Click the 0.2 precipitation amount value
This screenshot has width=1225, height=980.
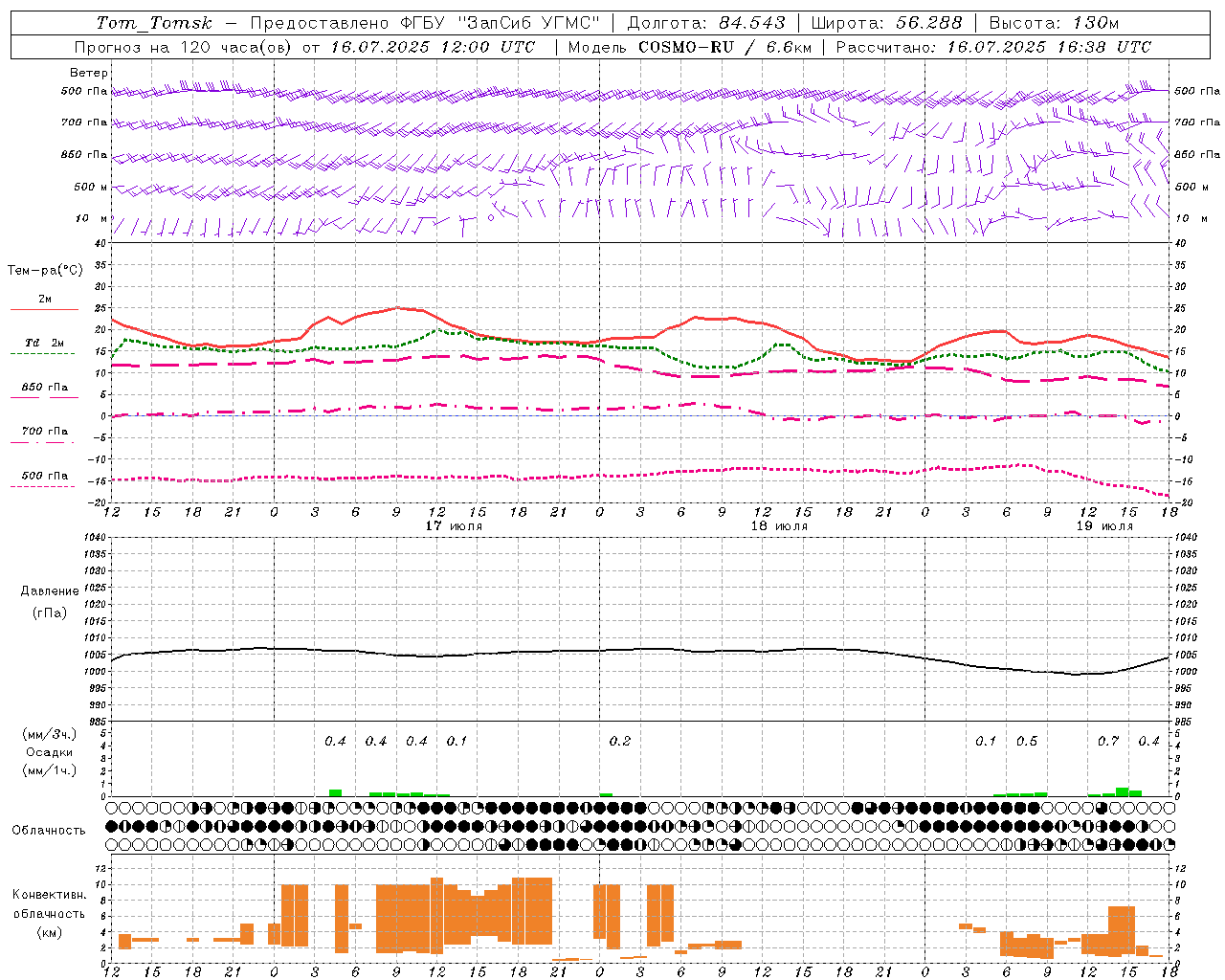[x=620, y=742]
